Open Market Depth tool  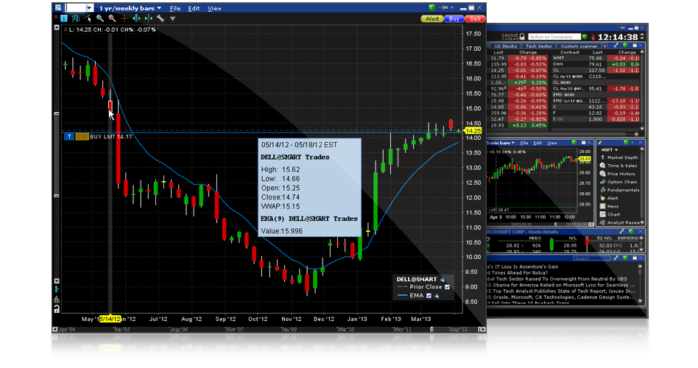tap(619, 158)
